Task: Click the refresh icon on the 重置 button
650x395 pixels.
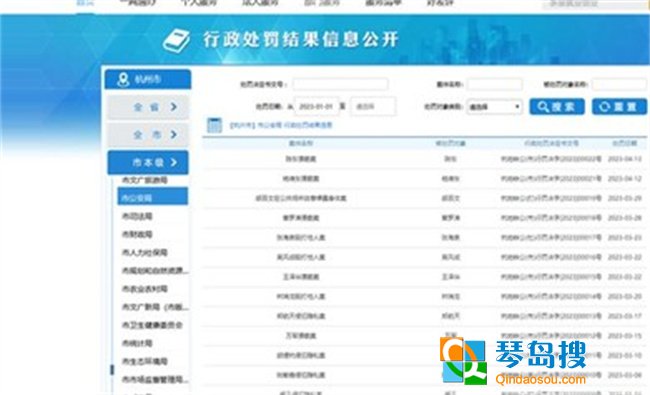Action: [x=604, y=107]
